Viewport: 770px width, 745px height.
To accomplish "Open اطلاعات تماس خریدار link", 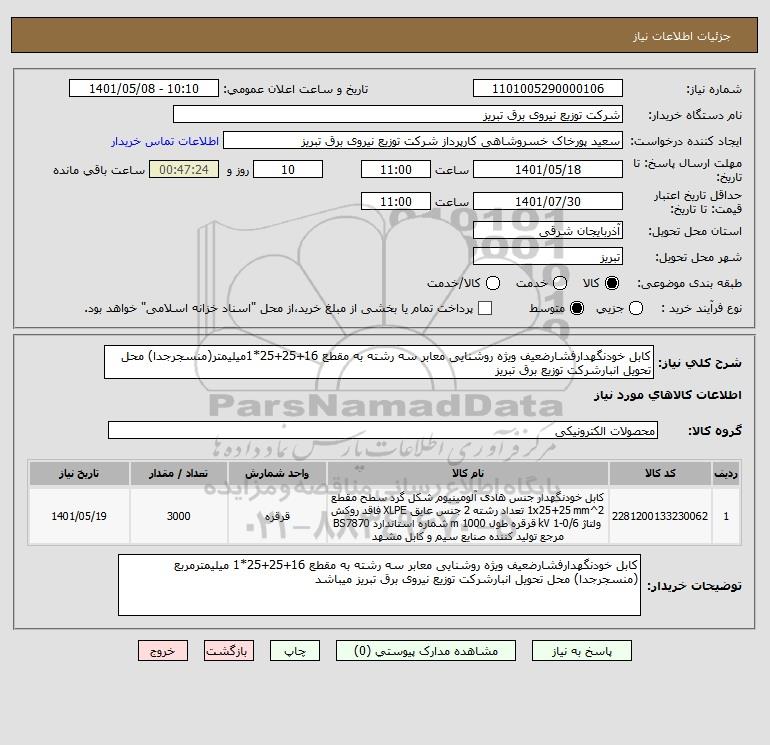I will point(165,141).
